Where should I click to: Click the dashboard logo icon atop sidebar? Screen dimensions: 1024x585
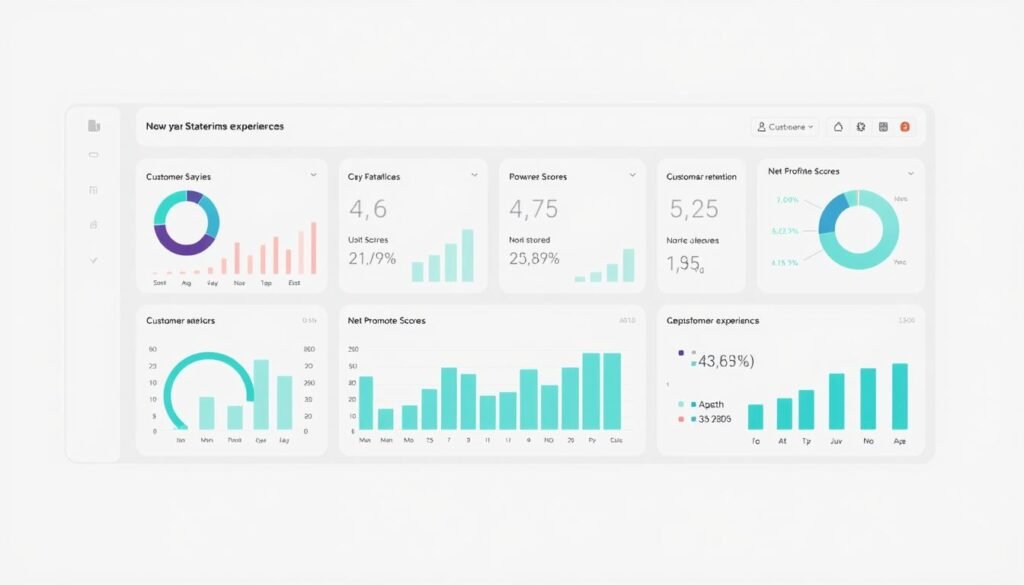click(x=94, y=126)
